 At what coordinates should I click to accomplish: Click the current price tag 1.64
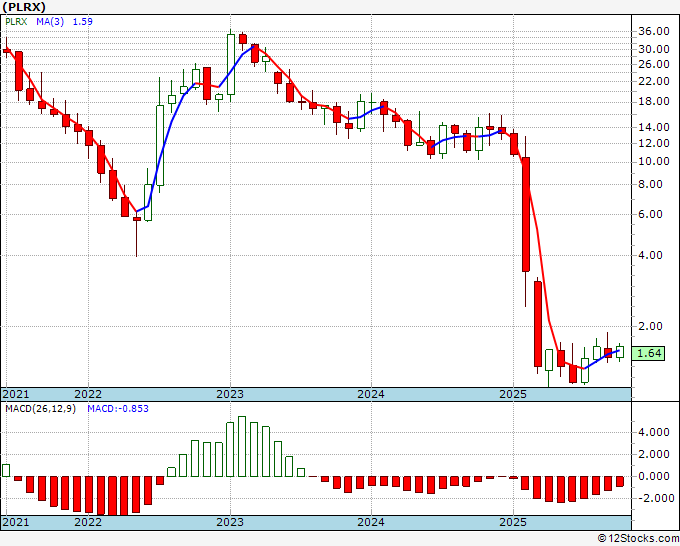click(648, 353)
